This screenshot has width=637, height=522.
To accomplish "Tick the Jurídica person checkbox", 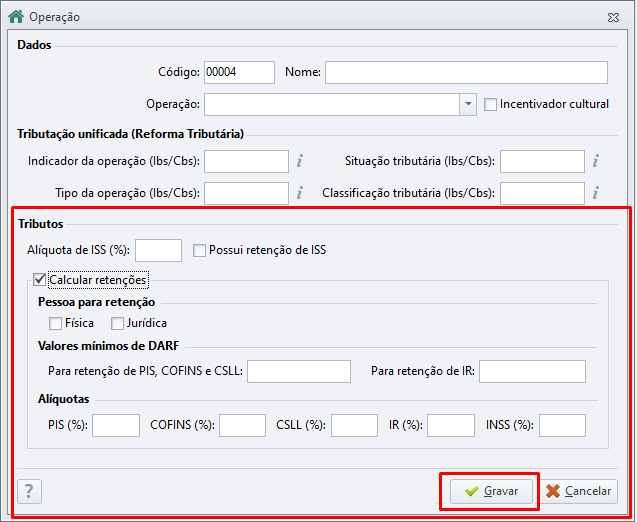I will coord(118,323).
